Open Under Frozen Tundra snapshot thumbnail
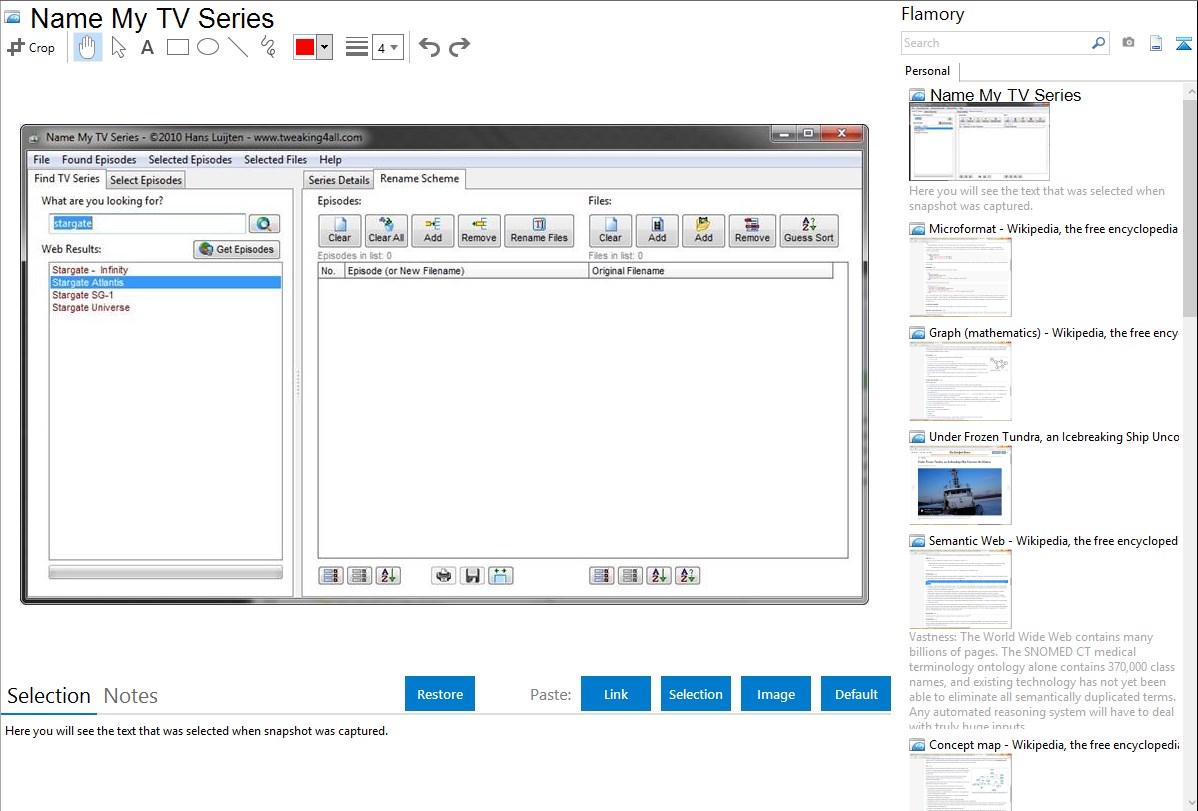The image size is (1198, 811). (960, 485)
